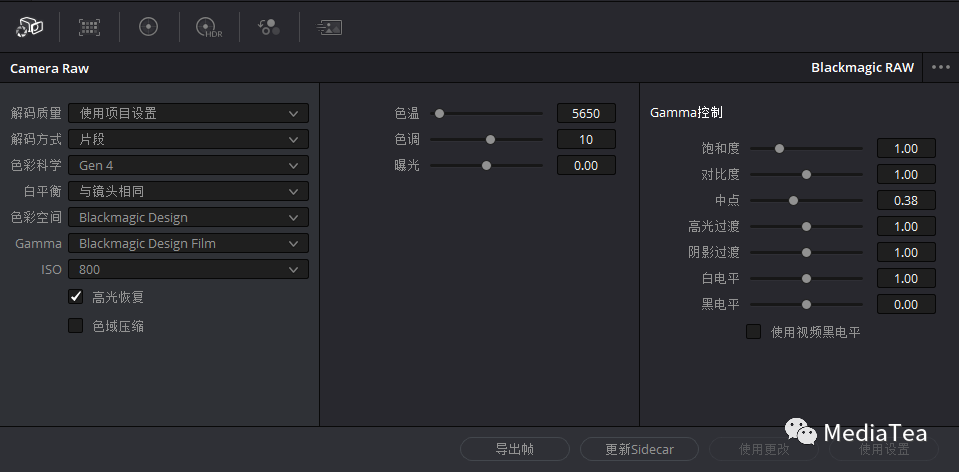Viewport: 959px width, 472px height.
Task: Click the 曝光 slider handle
Action: point(486,165)
